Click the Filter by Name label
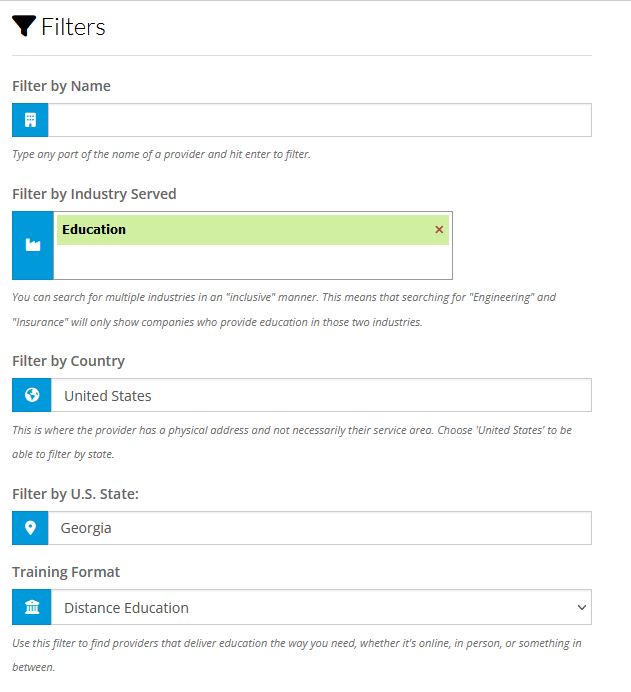Screen dimensions: 631x692 pos(61,86)
